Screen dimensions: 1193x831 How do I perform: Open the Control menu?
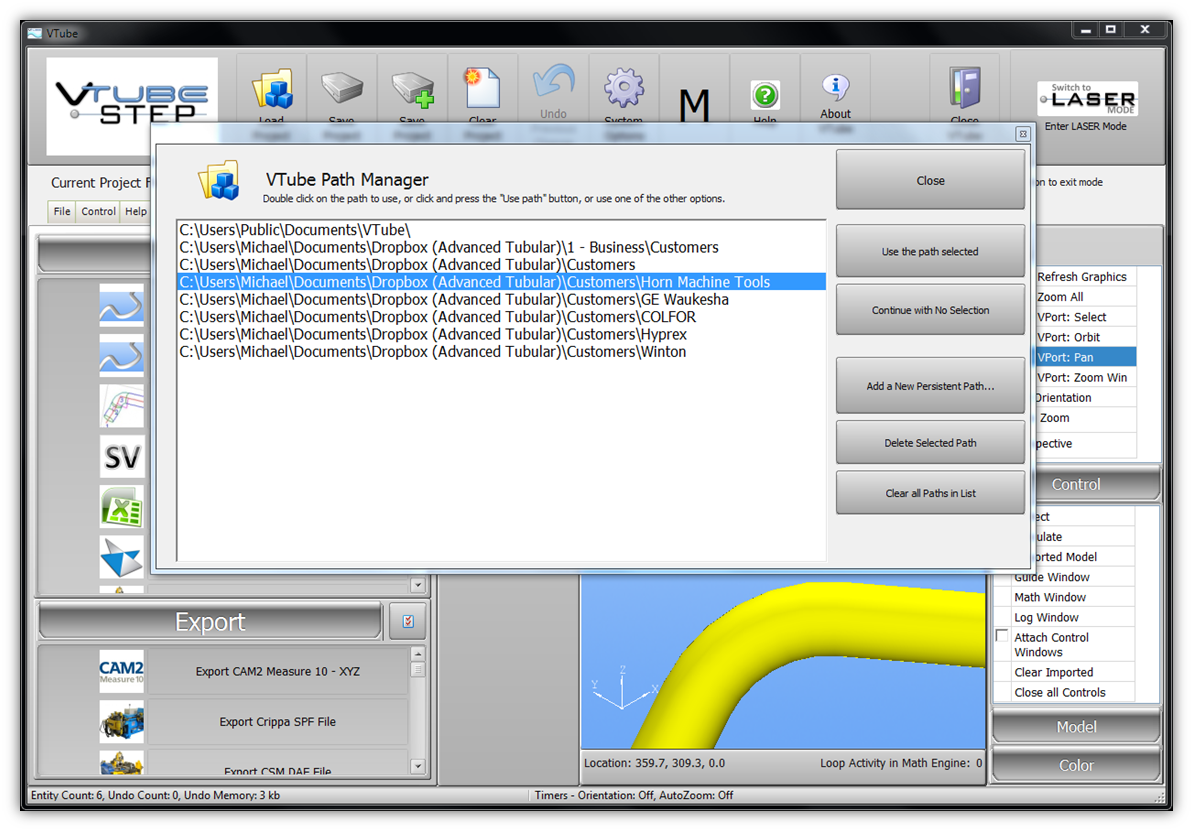tap(98, 211)
